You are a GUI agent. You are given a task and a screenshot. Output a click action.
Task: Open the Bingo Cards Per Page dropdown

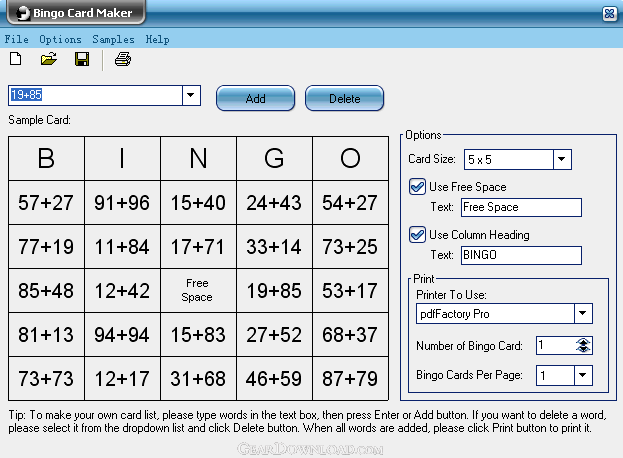pos(583,375)
